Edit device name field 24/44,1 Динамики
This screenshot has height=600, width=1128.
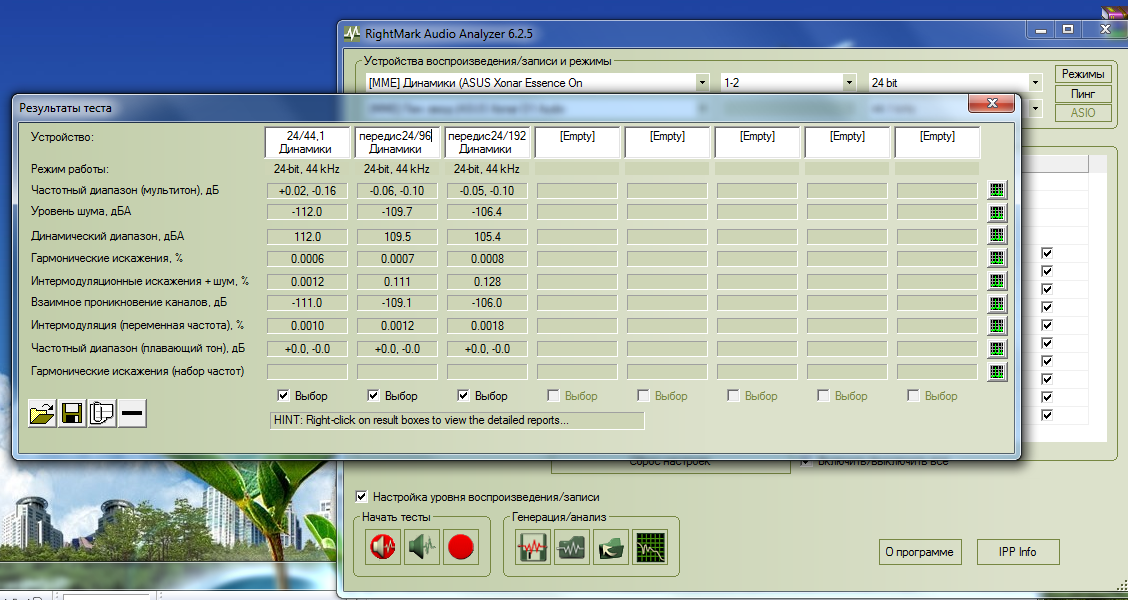[x=308, y=142]
